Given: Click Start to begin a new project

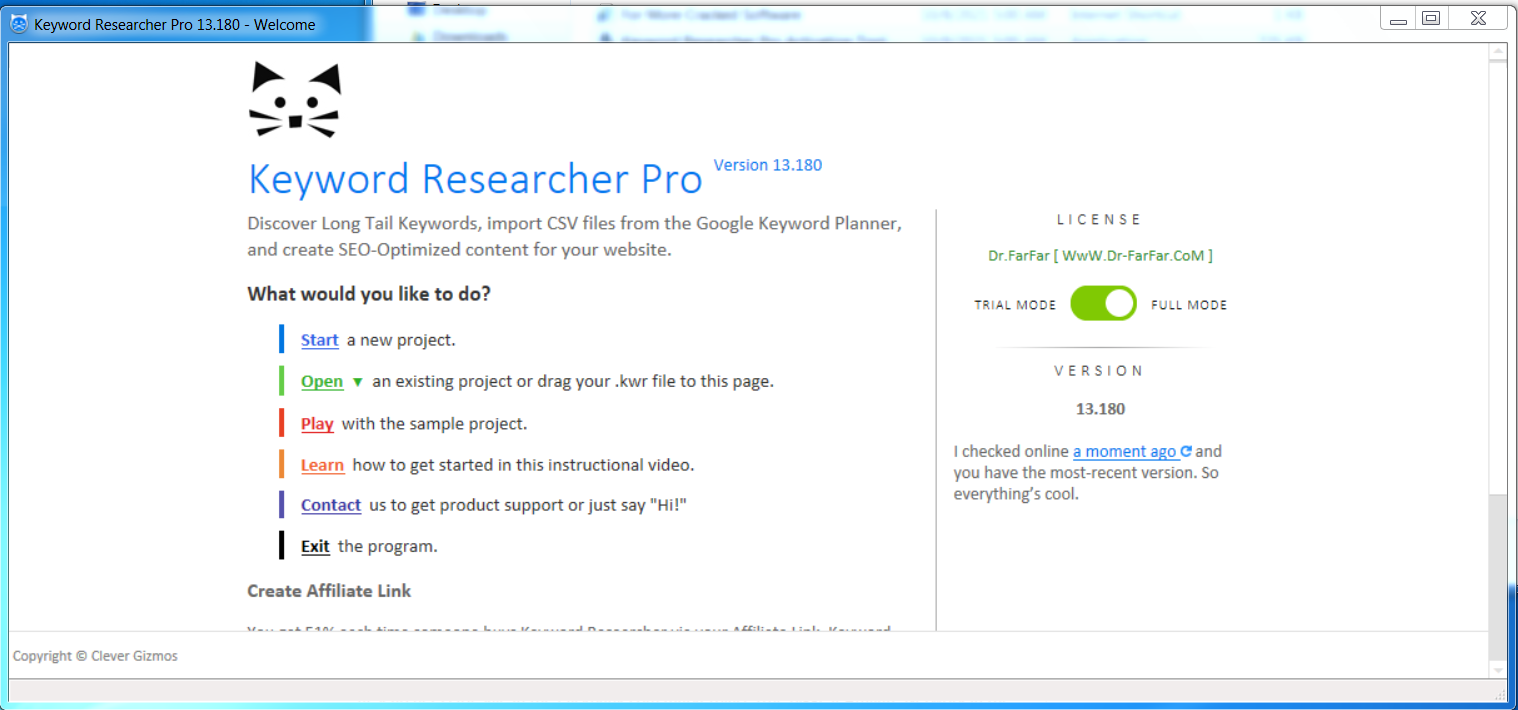Looking at the screenshot, I should tap(319, 340).
